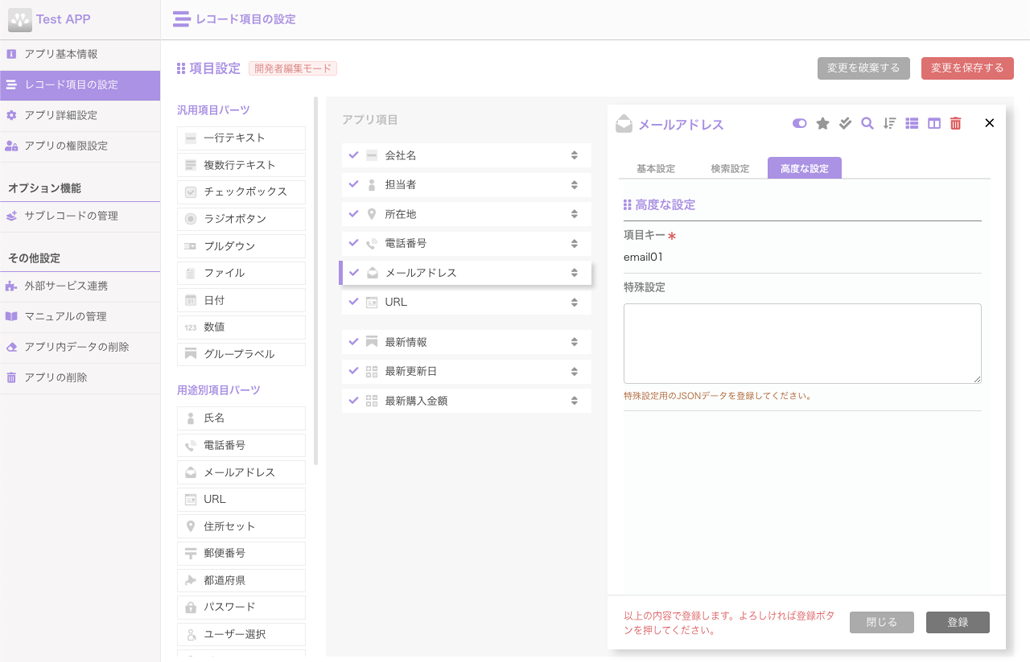Select the ラジオボタン parts item
Viewport: 1030px width, 662px height.
[241, 219]
